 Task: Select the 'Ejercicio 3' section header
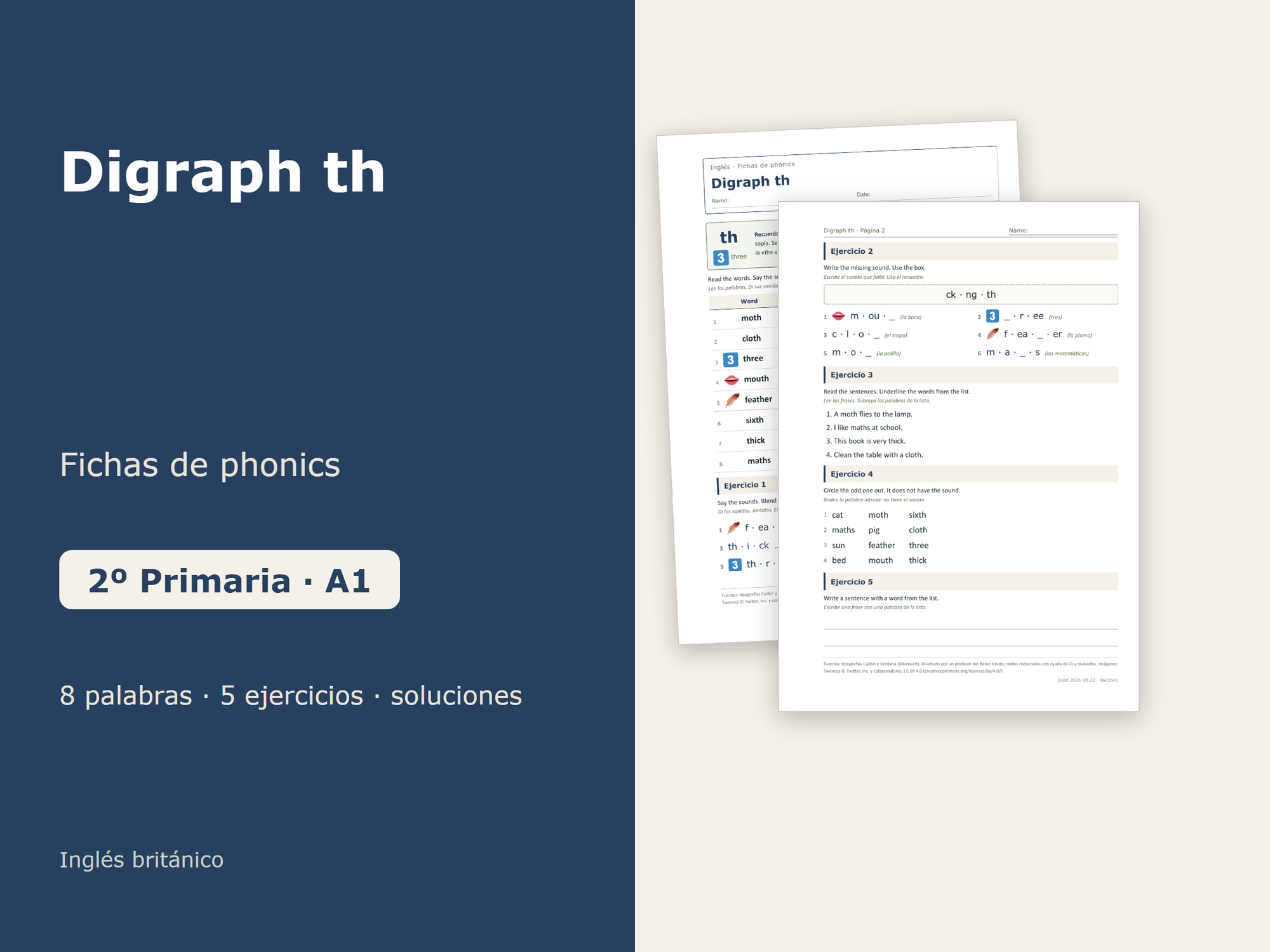coord(970,375)
